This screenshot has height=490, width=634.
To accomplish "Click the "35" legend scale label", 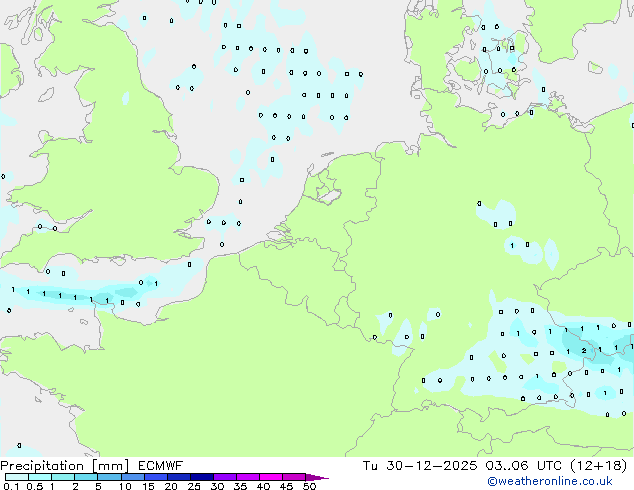I will [x=240, y=486].
